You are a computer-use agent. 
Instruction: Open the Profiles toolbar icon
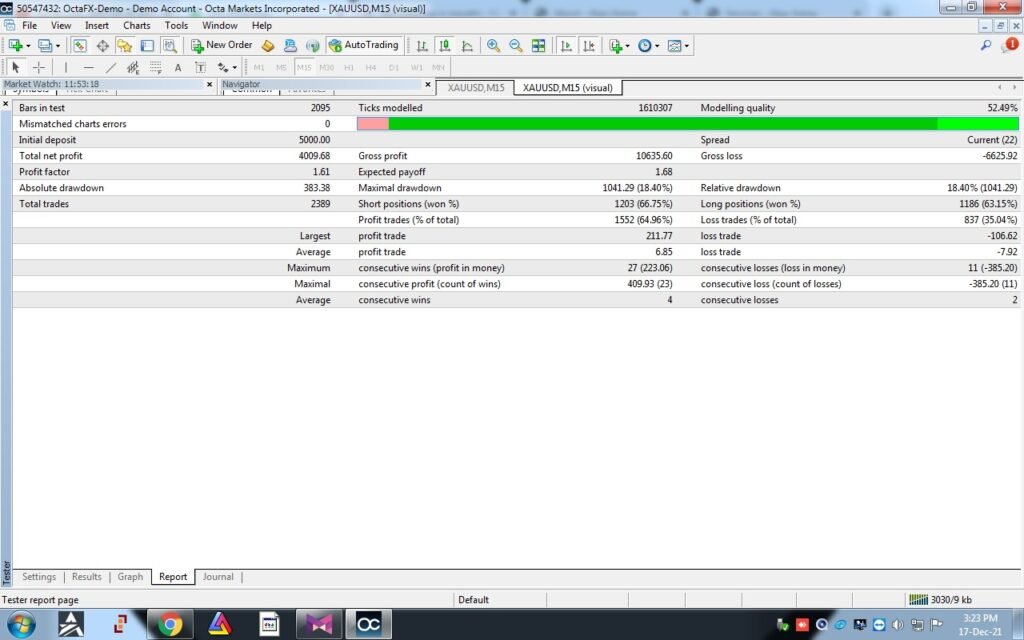pos(44,45)
